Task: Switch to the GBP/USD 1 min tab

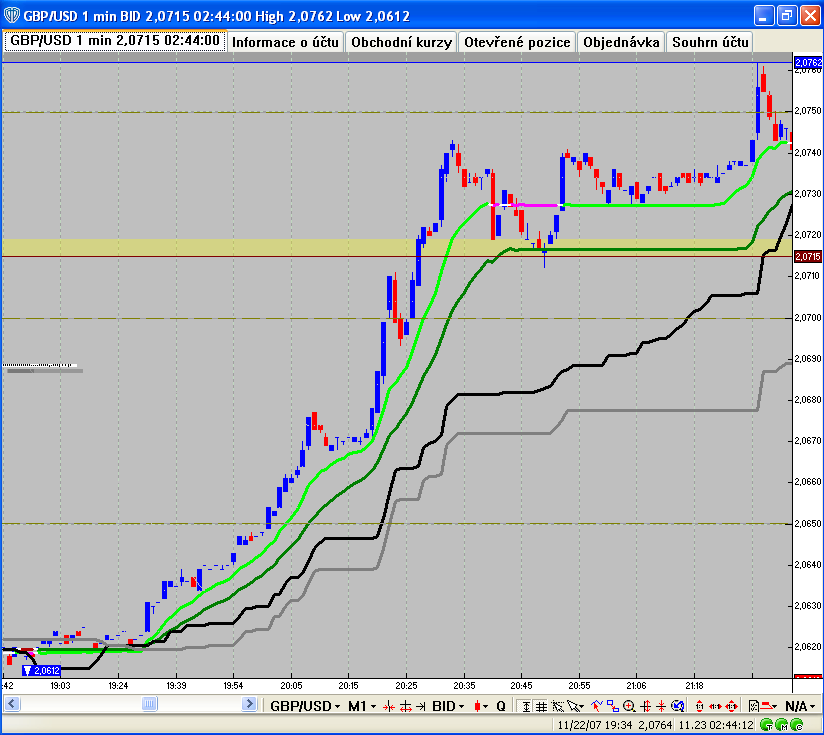Action: (x=115, y=41)
